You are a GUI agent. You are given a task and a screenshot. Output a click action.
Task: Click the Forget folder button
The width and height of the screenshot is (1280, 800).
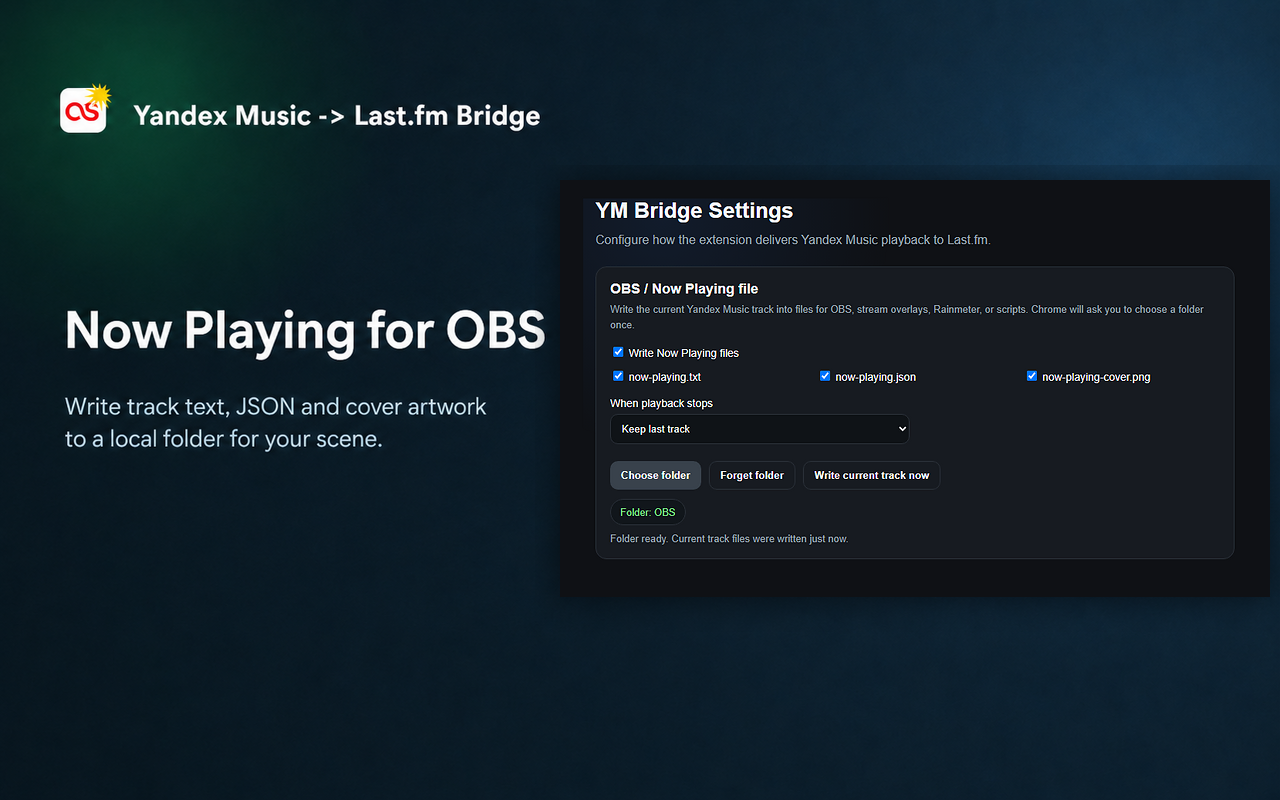[x=752, y=475]
